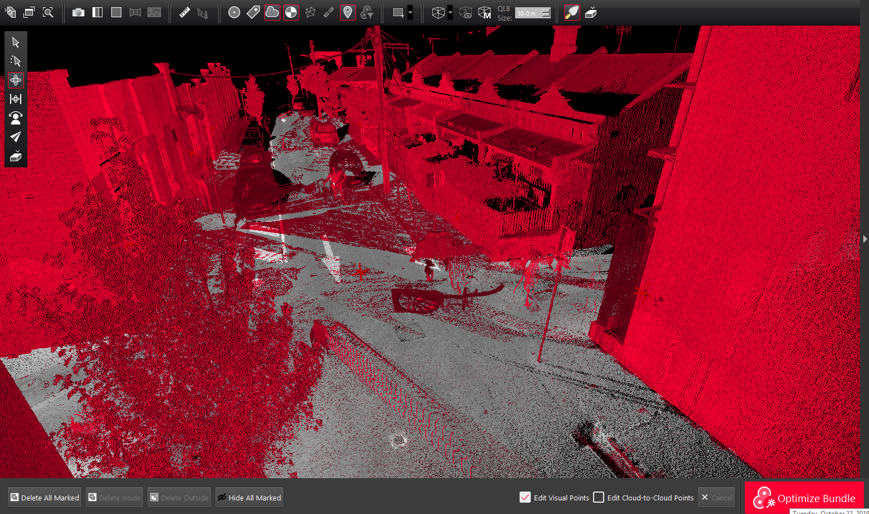
Task: Uncheck Edit Visual Points checkbox
Action: (525, 497)
